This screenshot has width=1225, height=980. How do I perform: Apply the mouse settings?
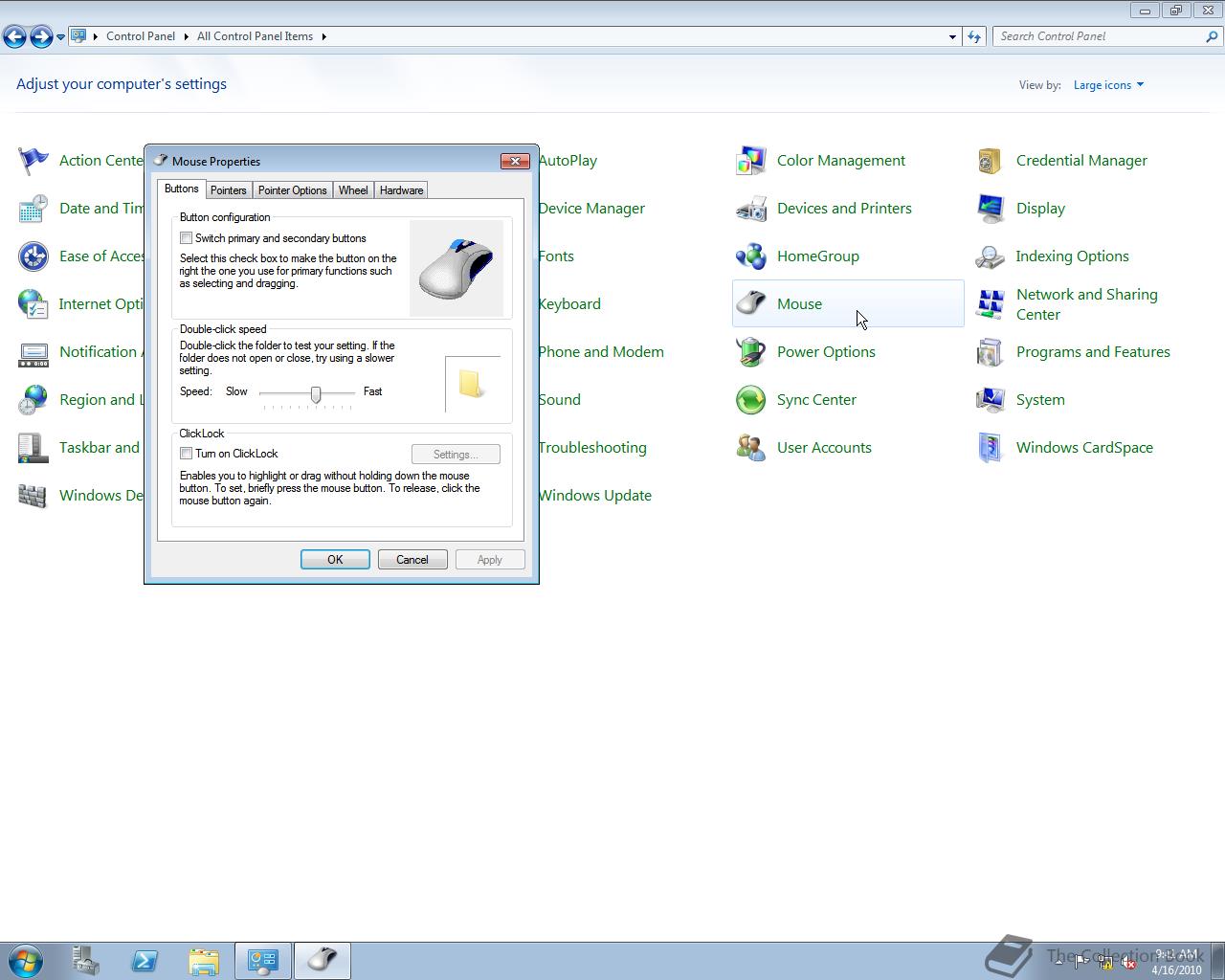(490, 559)
